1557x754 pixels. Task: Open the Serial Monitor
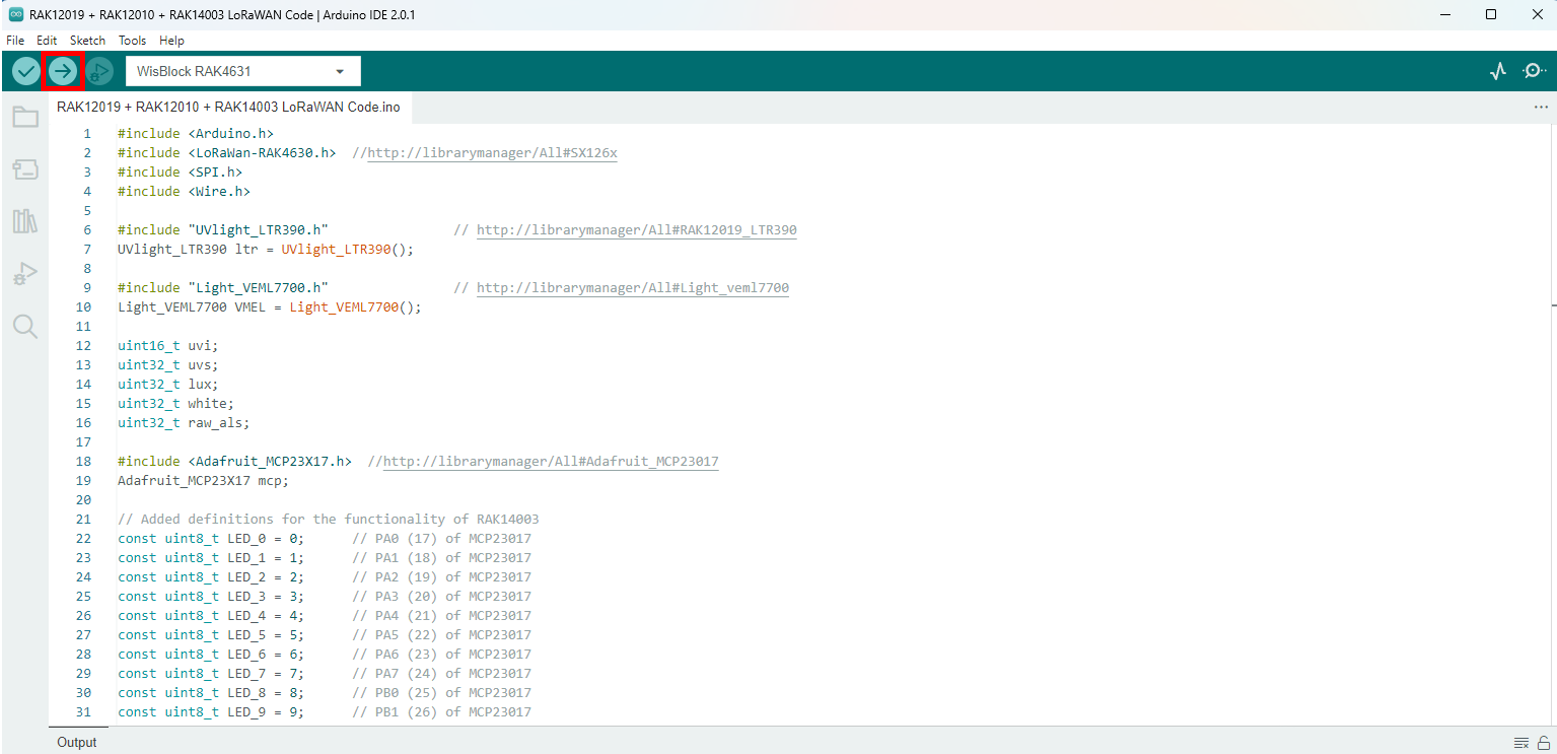[1534, 71]
